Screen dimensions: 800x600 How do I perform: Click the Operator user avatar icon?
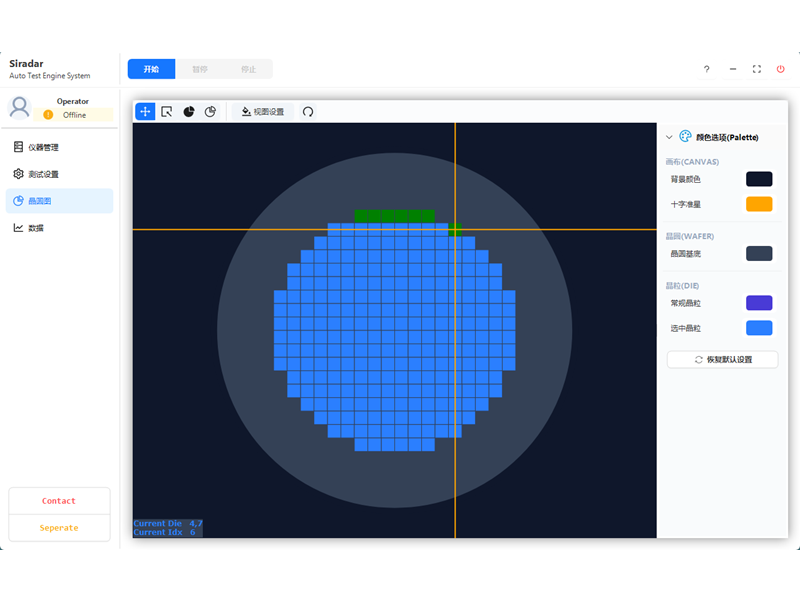coord(20,107)
